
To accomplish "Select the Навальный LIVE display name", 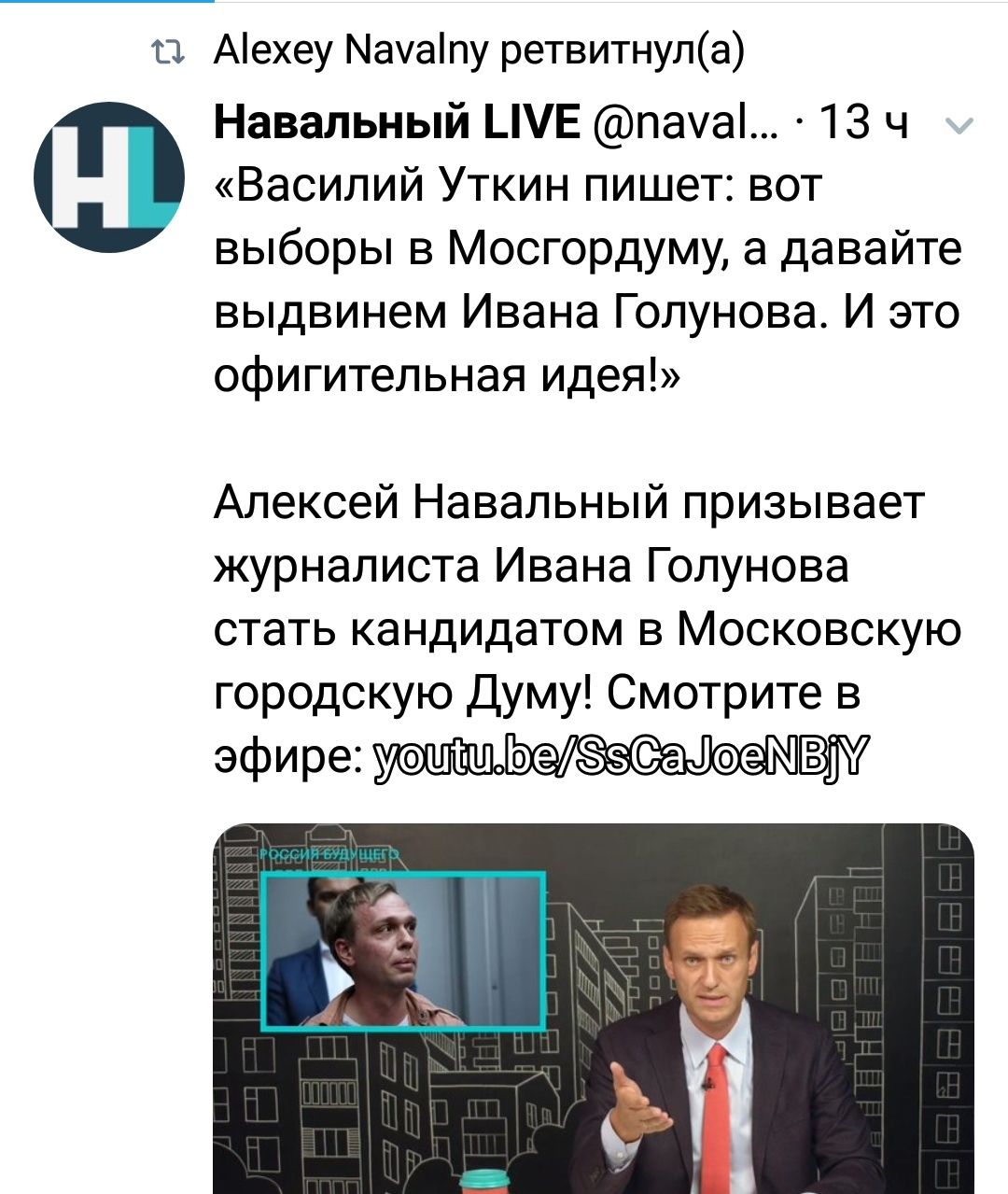I will coord(398,122).
